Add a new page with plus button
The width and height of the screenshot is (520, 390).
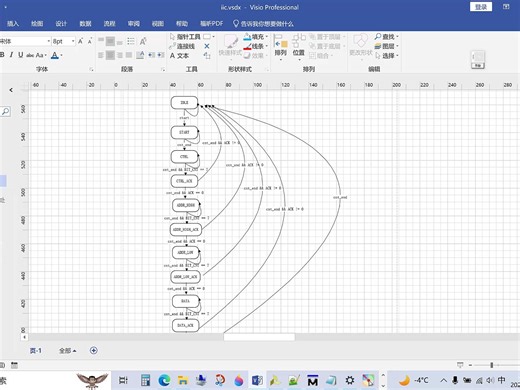point(94,350)
